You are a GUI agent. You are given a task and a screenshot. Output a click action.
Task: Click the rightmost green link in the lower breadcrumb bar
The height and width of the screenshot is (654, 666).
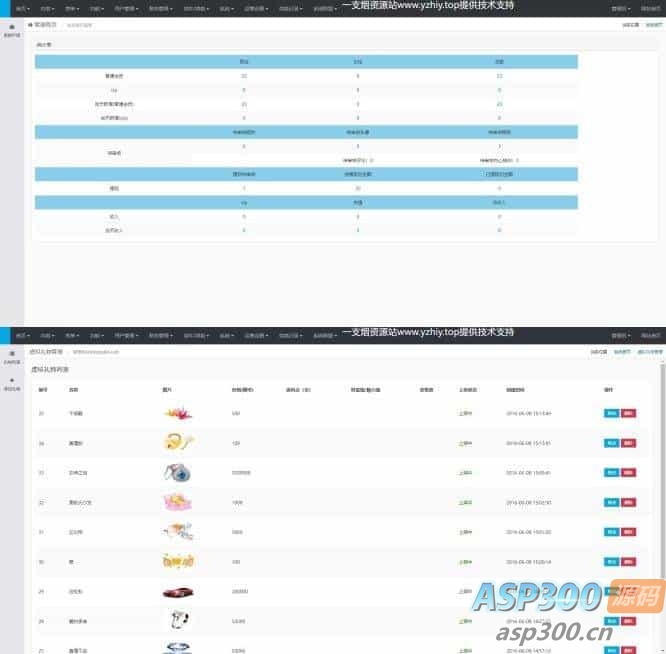point(650,352)
